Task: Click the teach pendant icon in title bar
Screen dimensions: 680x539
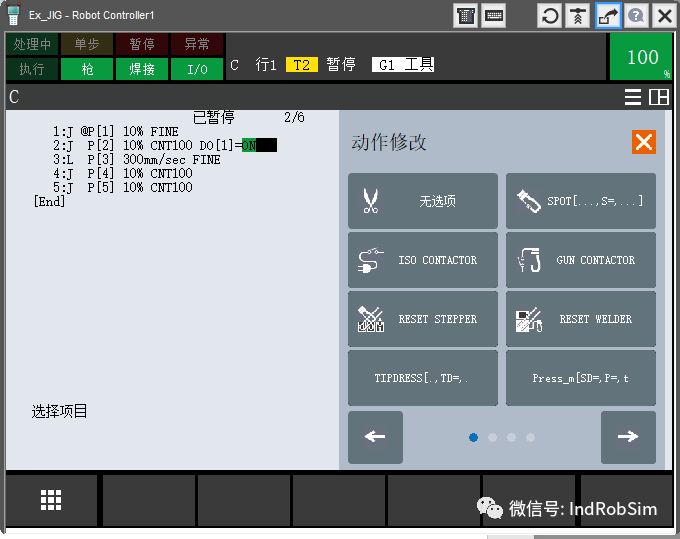Action: pyautogui.click(x=13, y=14)
